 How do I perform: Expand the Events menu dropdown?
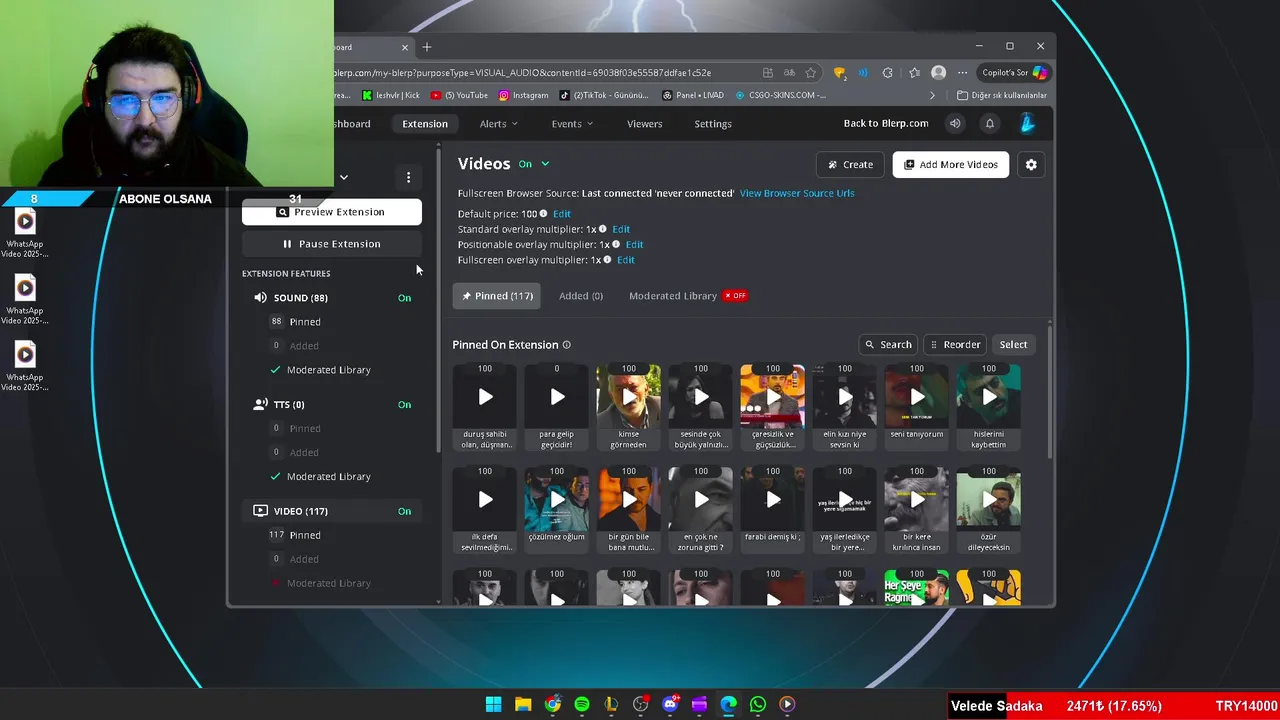tap(572, 124)
